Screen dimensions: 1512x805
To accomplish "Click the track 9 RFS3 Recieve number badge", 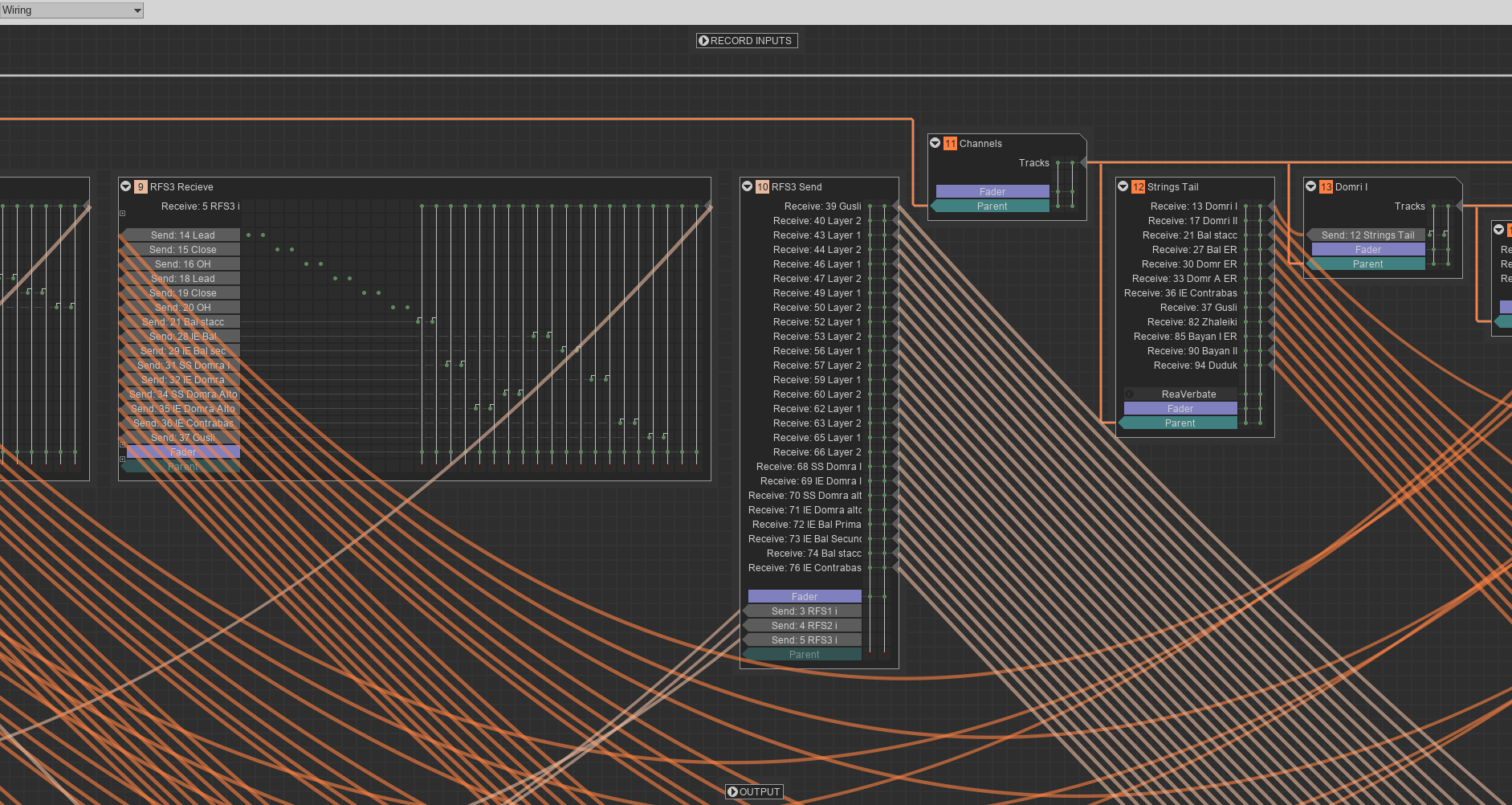I will tap(141, 187).
